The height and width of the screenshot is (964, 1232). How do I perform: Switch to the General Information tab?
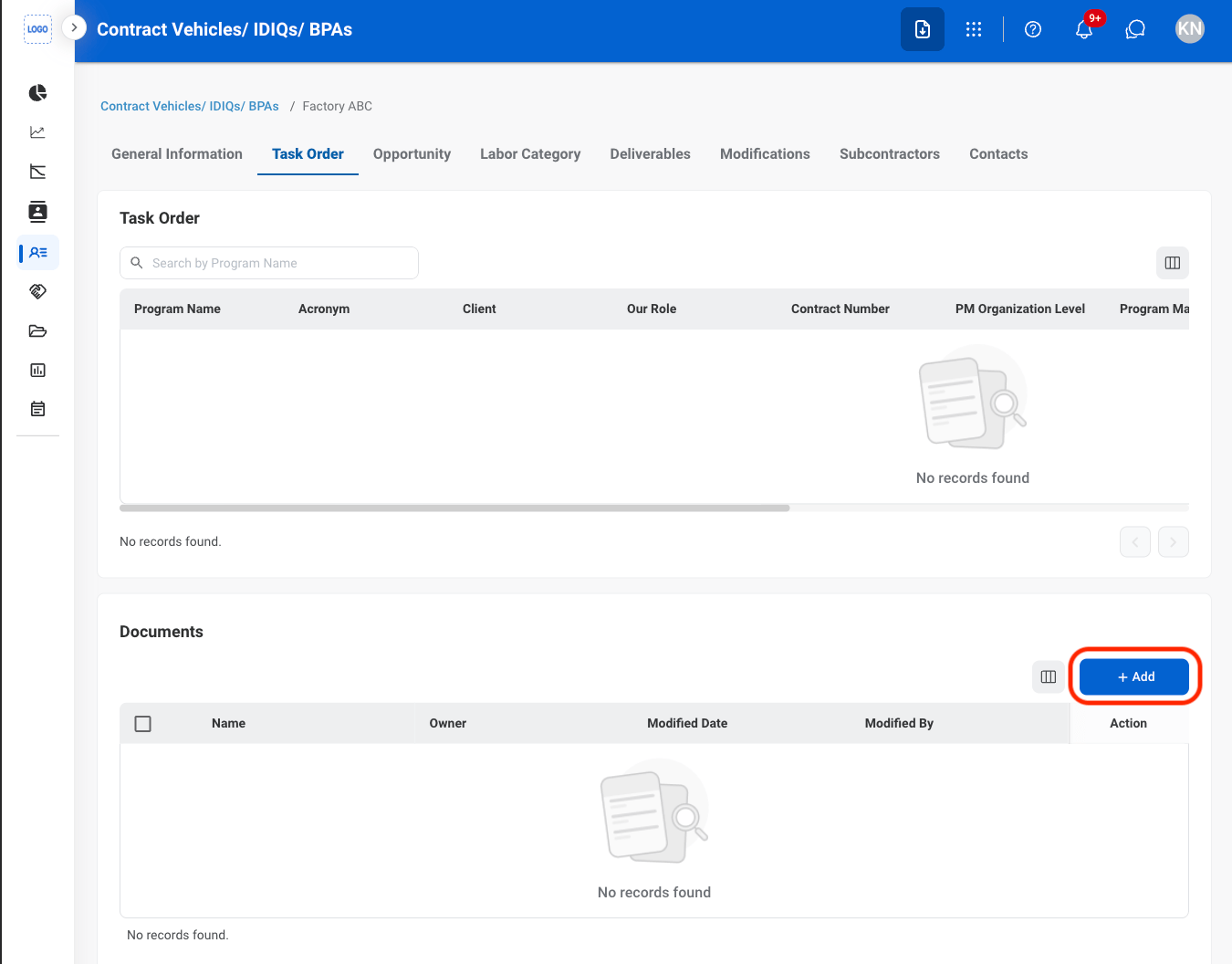(177, 154)
